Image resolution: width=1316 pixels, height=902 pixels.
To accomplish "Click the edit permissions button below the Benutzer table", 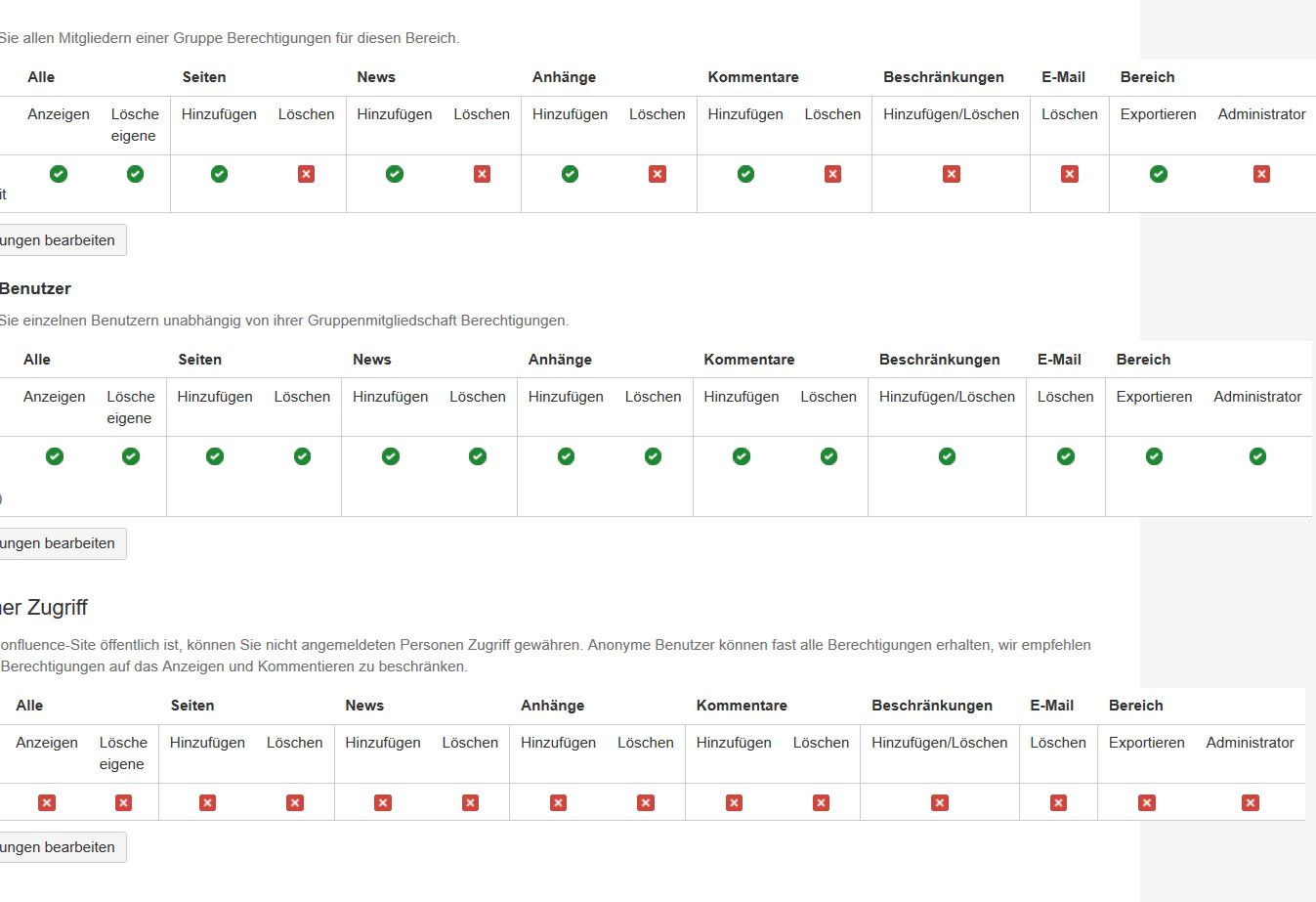I will (61, 543).
